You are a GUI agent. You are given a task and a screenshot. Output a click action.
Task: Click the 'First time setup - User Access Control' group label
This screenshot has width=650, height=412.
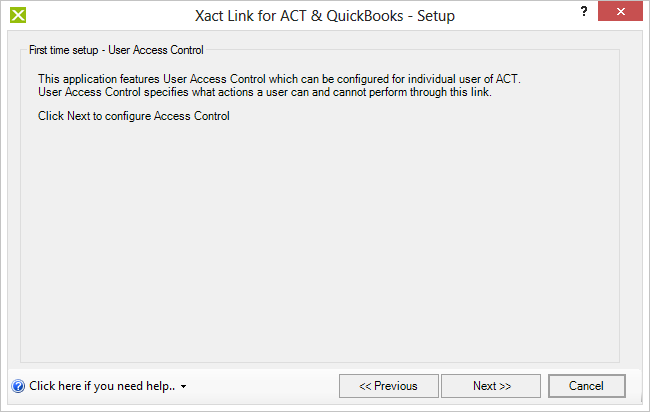coord(116,50)
